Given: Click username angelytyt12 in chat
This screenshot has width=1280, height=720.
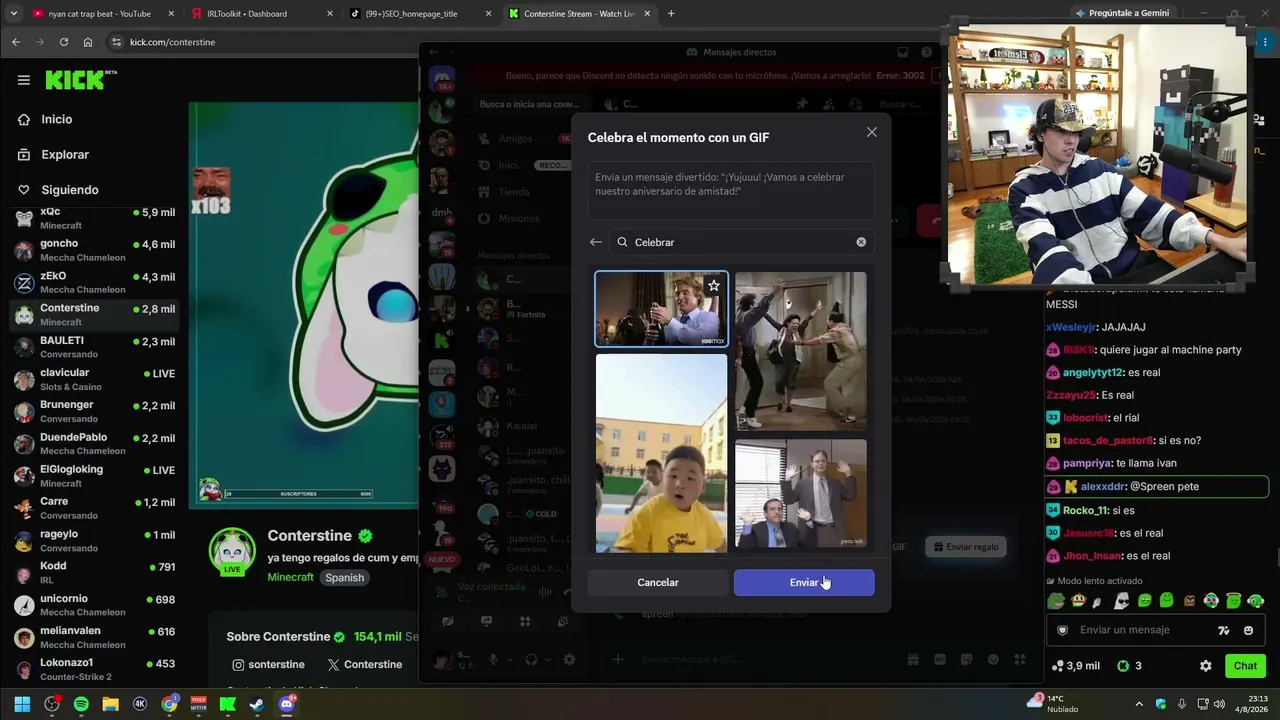Looking at the screenshot, I should coord(1092,373).
